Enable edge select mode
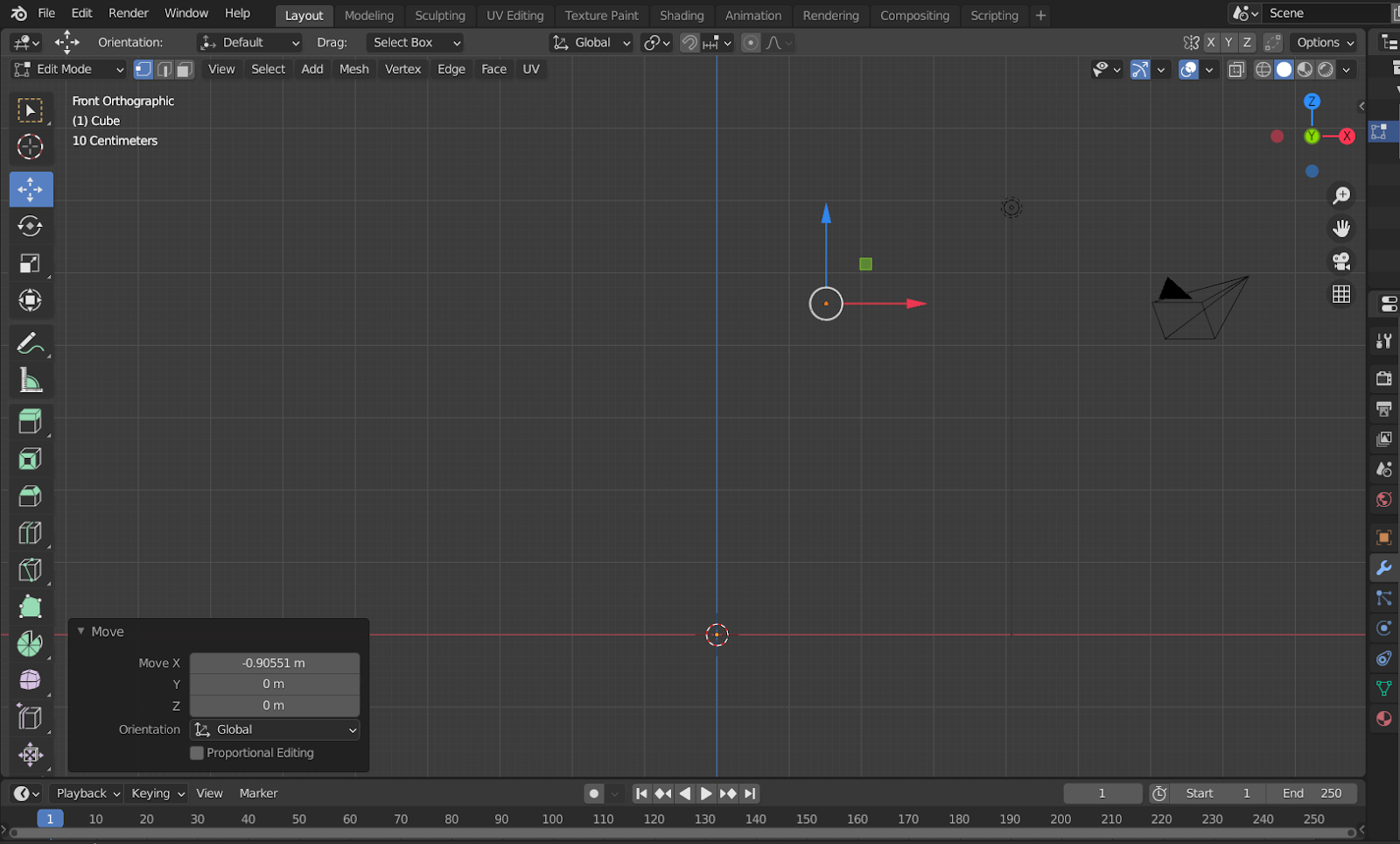 (x=164, y=69)
